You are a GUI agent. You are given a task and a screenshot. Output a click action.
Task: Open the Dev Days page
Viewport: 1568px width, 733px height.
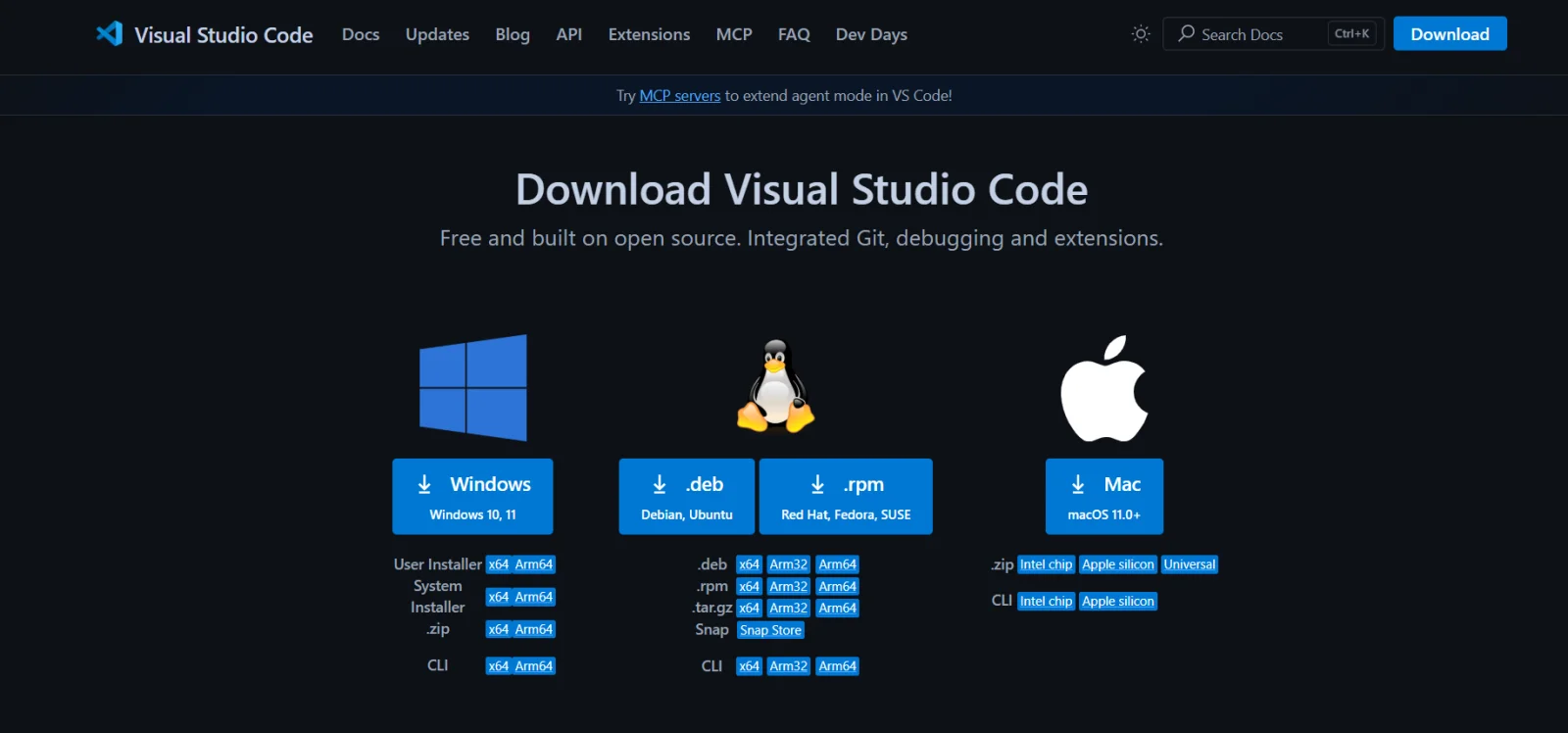[871, 34]
